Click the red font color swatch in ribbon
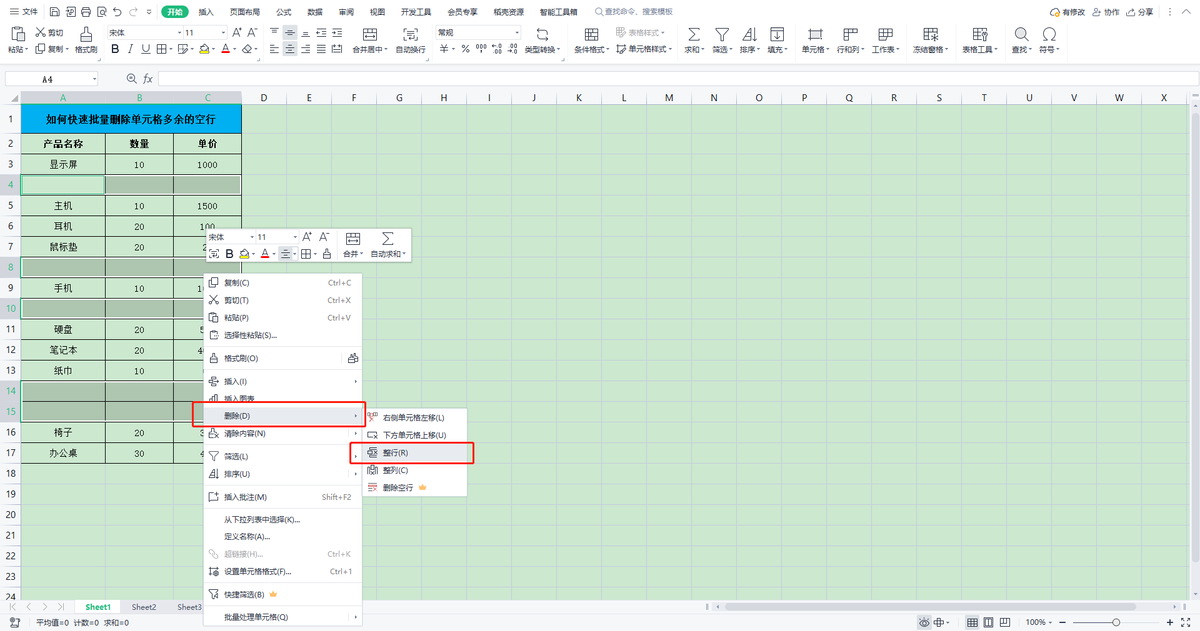1200x631 pixels. pos(226,49)
